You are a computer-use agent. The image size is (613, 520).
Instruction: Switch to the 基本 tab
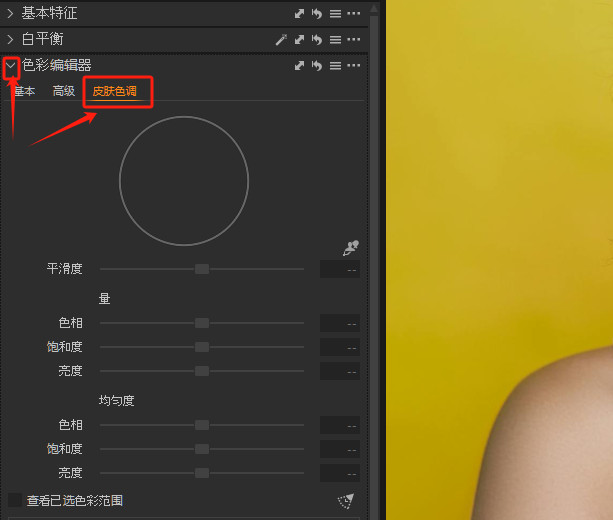[25, 91]
